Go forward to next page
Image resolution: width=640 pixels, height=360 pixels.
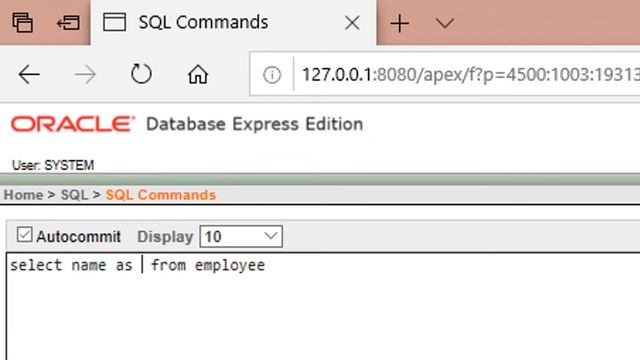[x=85, y=75]
